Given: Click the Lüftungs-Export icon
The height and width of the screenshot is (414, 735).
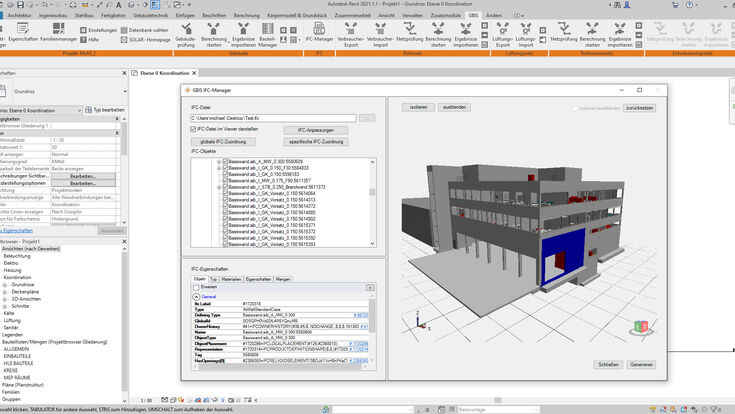Looking at the screenshot, I should click(502, 35).
